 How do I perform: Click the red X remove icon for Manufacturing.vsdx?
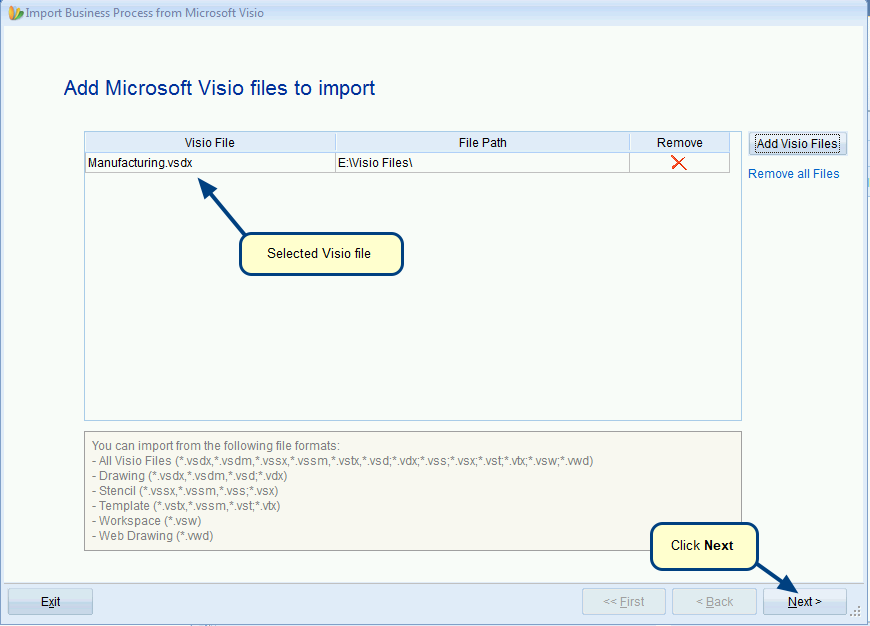point(679,163)
